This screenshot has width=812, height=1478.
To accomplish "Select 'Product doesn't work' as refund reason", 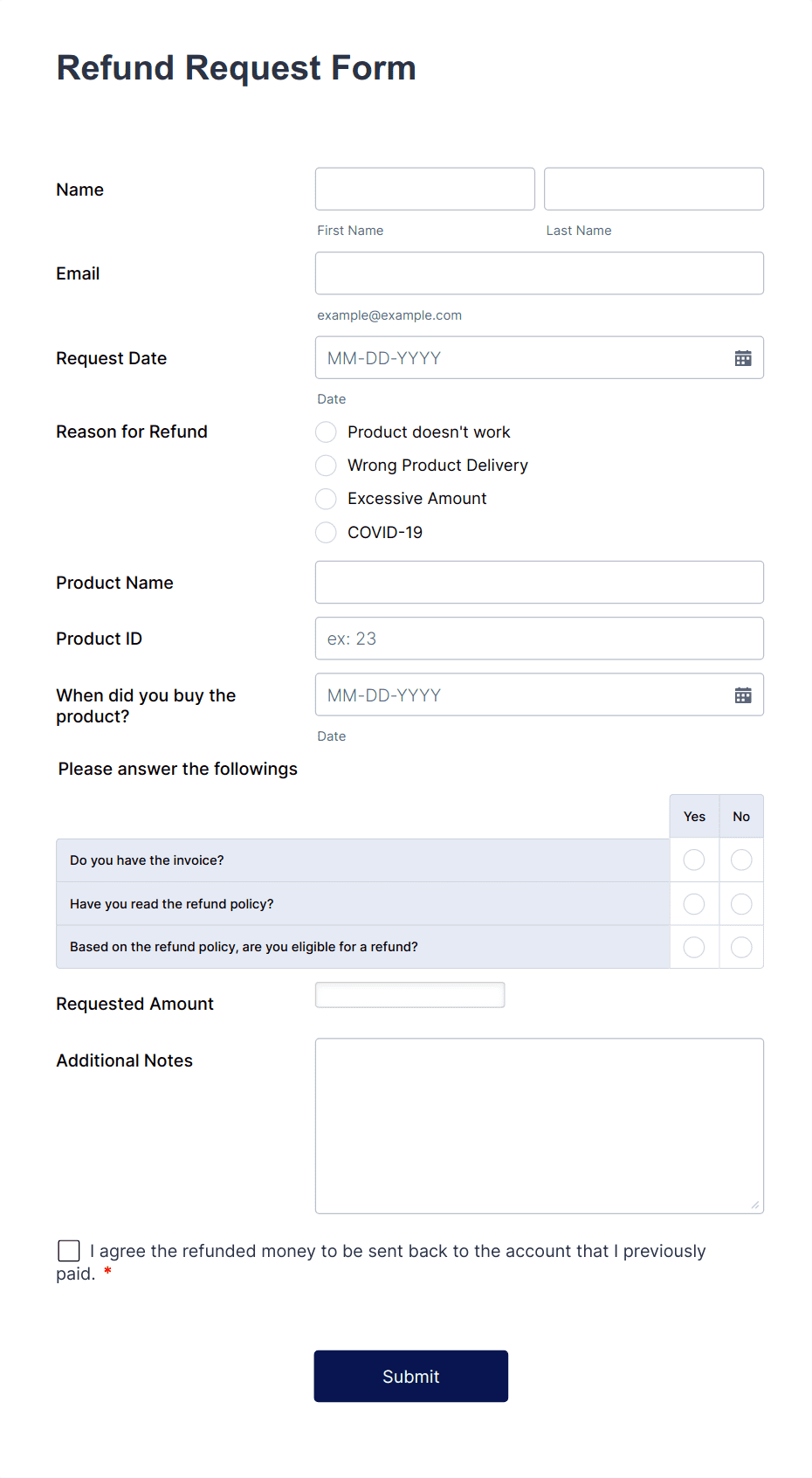I will click(x=325, y=432).
